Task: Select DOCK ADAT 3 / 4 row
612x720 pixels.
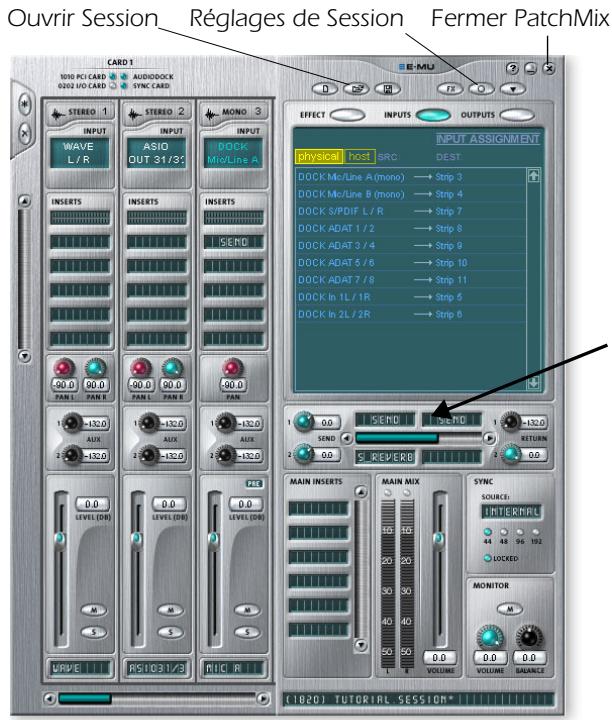Action: [x=410, y=246]
